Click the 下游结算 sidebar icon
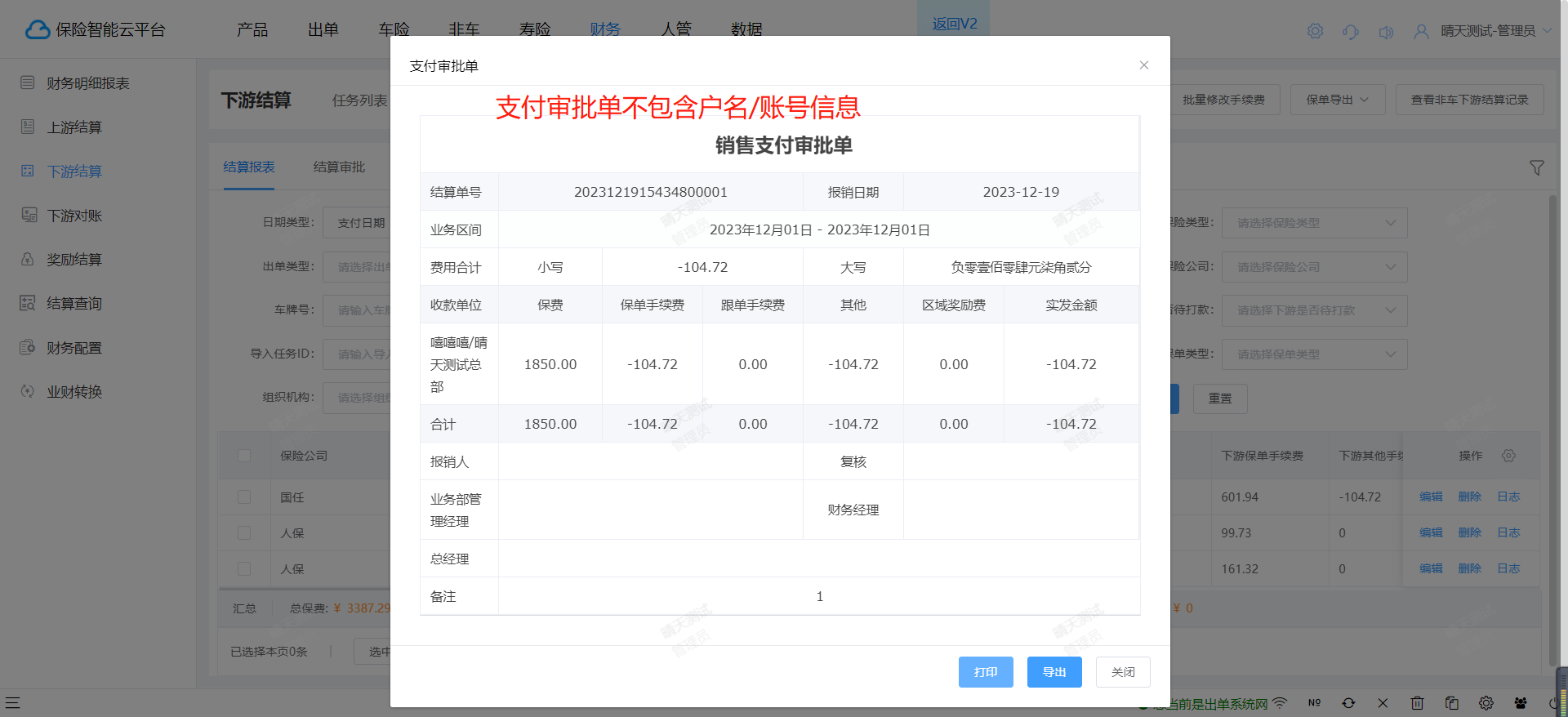The image size is (1568, 717). (x=28, y=171)
